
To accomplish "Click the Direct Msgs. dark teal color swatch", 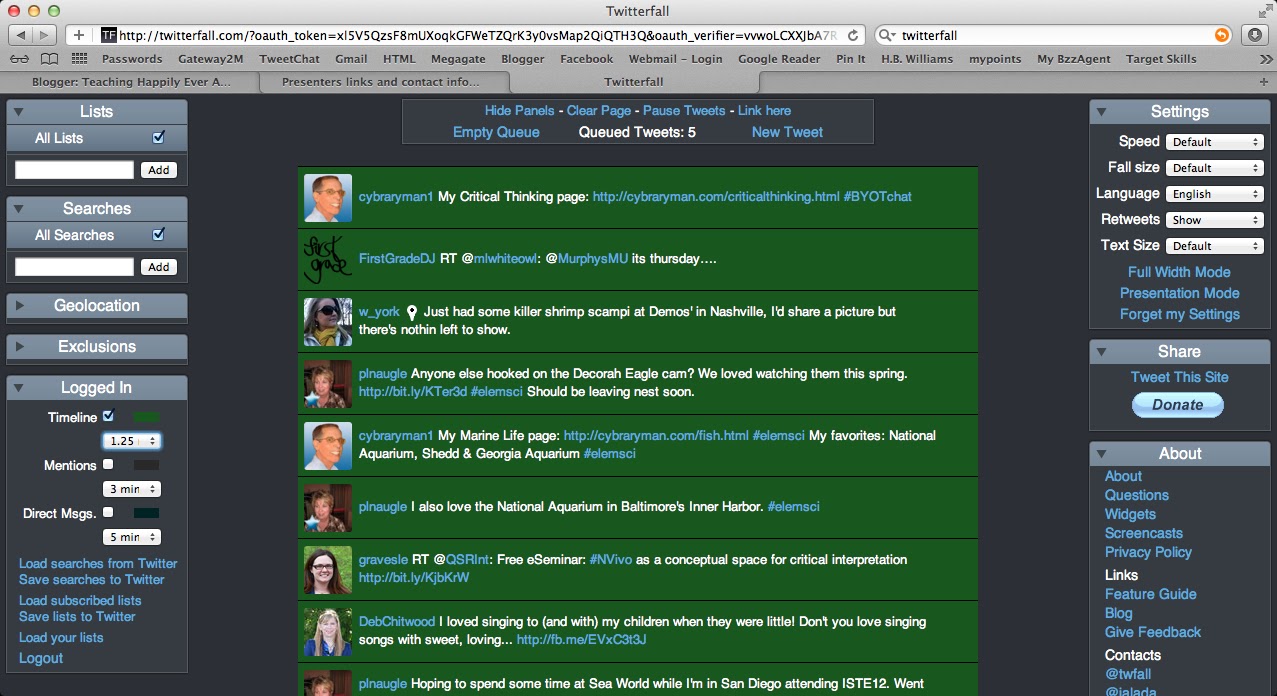I will click(x=147, y=513).
